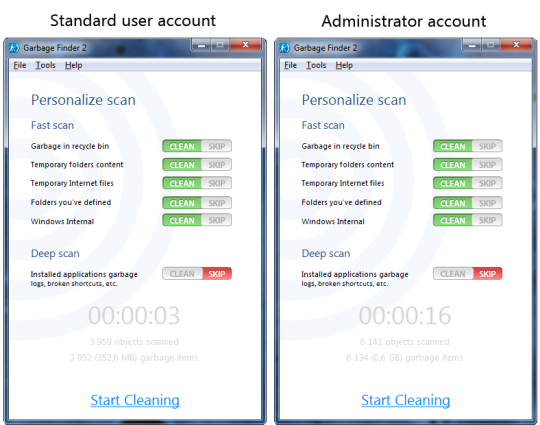Set Temporary Internet files to SKIP, Administrator window
Viewport: 540px width, 425px height.
tap(487, 183)
